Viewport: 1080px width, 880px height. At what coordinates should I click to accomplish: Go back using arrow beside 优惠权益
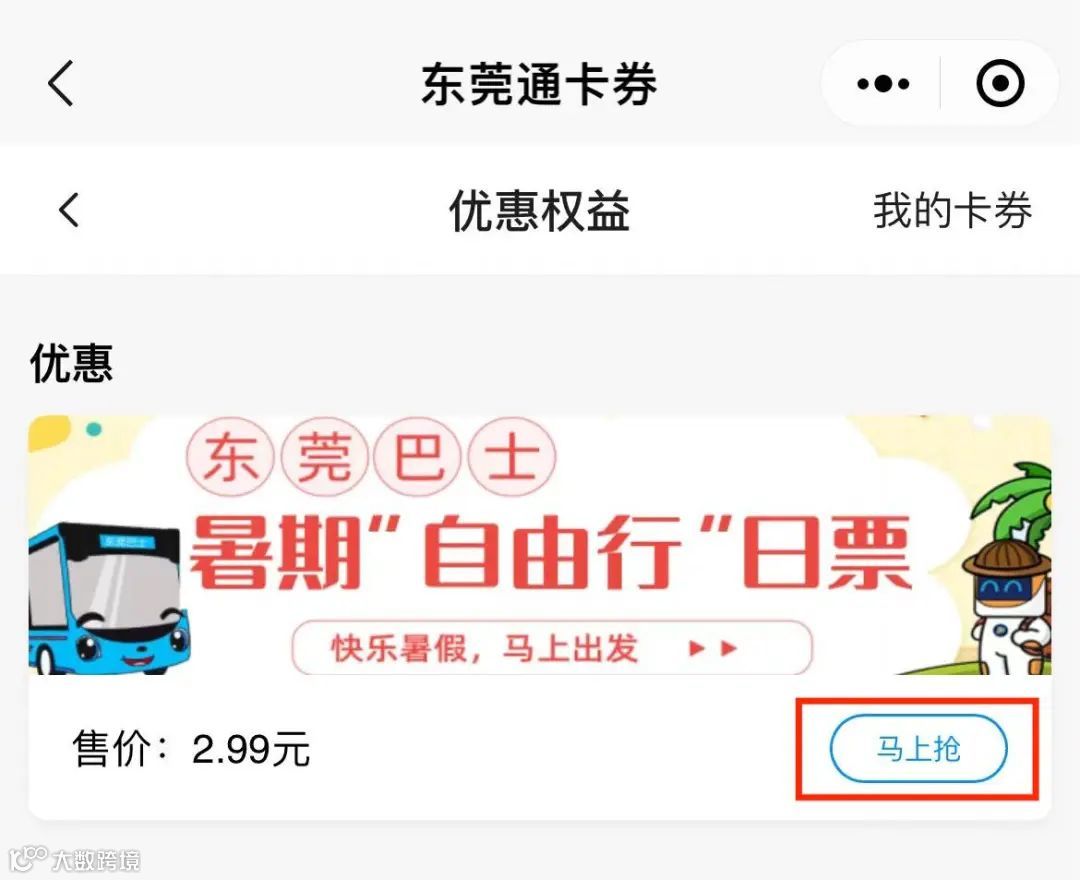[x=69, y=209]
